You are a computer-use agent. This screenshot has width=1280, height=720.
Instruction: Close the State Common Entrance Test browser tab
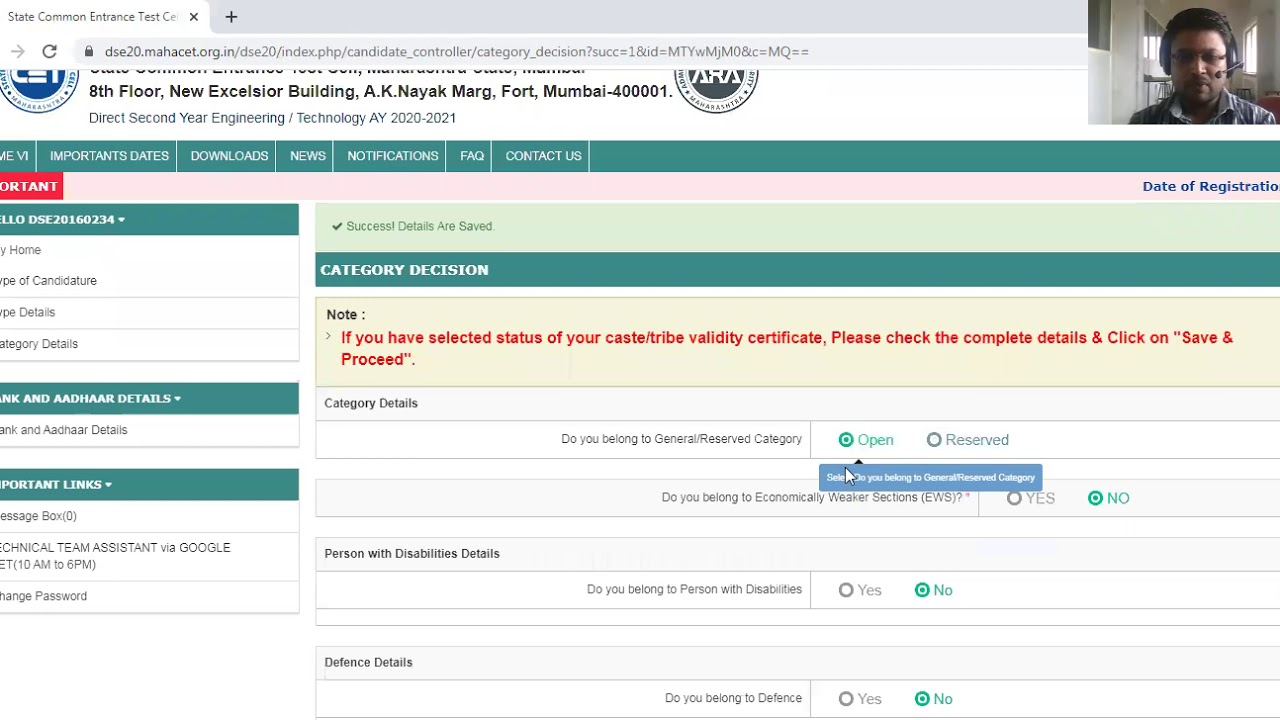tap(193, 17)
